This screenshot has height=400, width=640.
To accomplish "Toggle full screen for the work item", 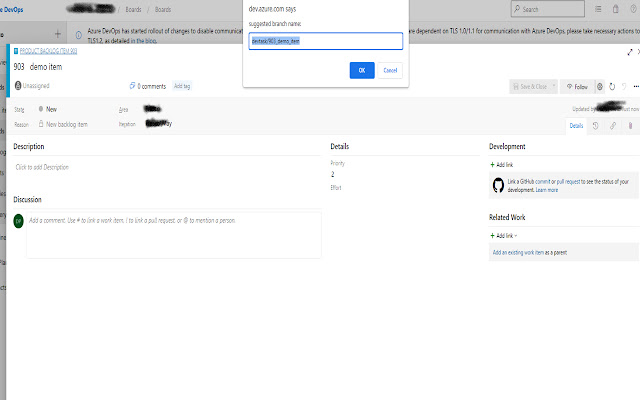I will click(x=630, y=52).
